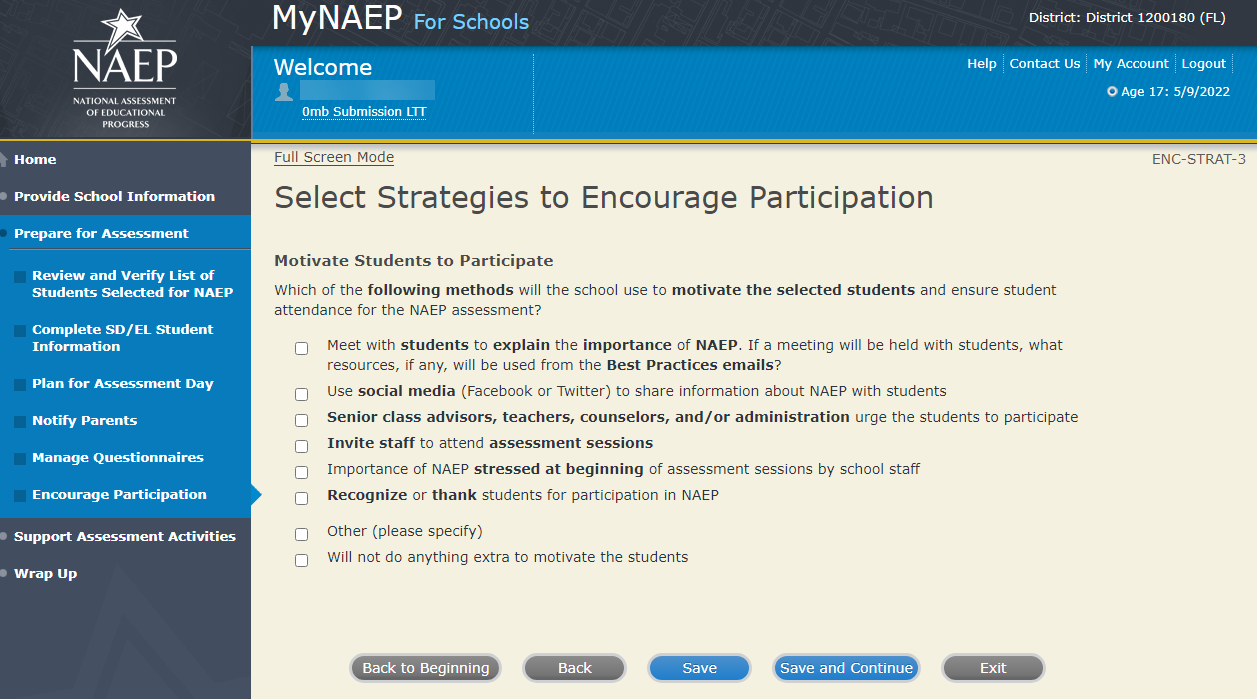Check Will not do anything extra option
The image size is (1257, 699).
point(301,560)
